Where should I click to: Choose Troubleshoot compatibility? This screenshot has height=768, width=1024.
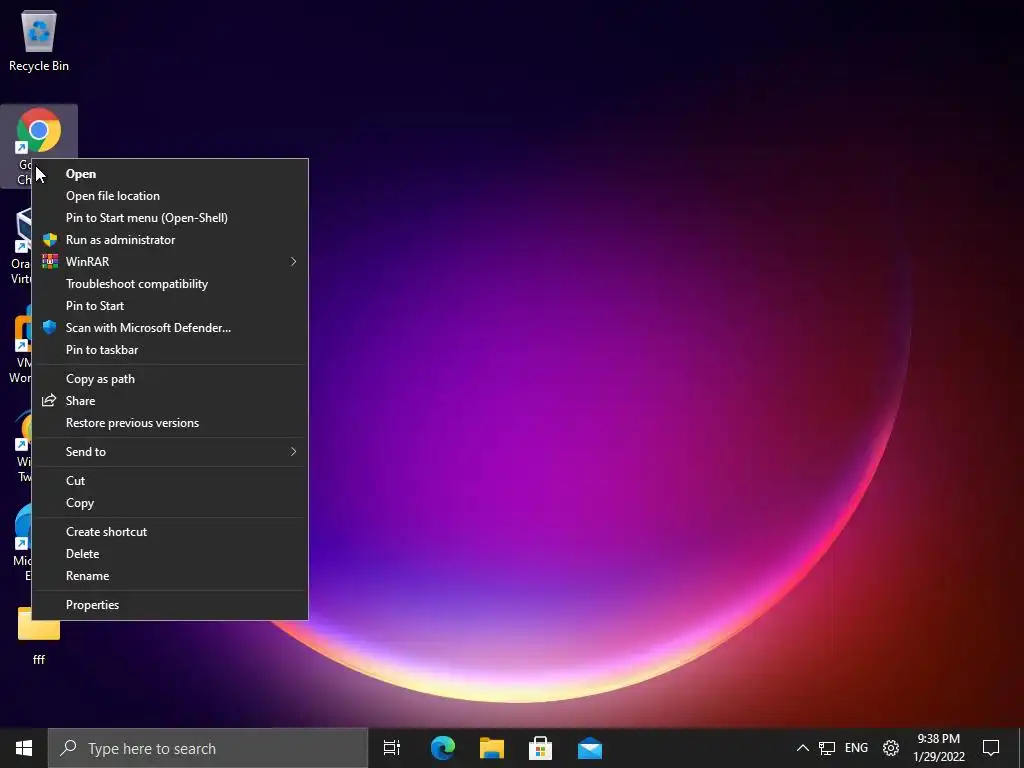pos(170,284)
